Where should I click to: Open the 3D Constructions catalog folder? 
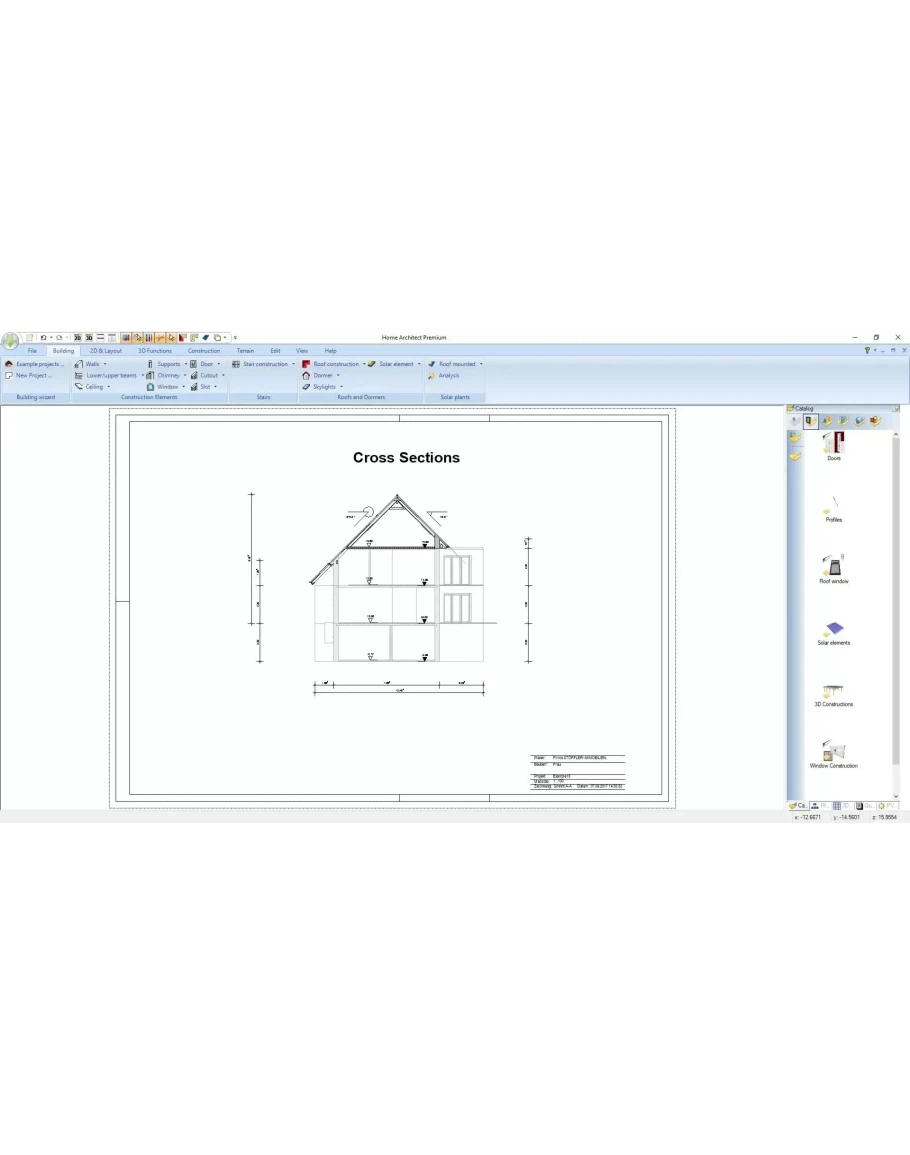pyautogui.click(x=833, y=692)
